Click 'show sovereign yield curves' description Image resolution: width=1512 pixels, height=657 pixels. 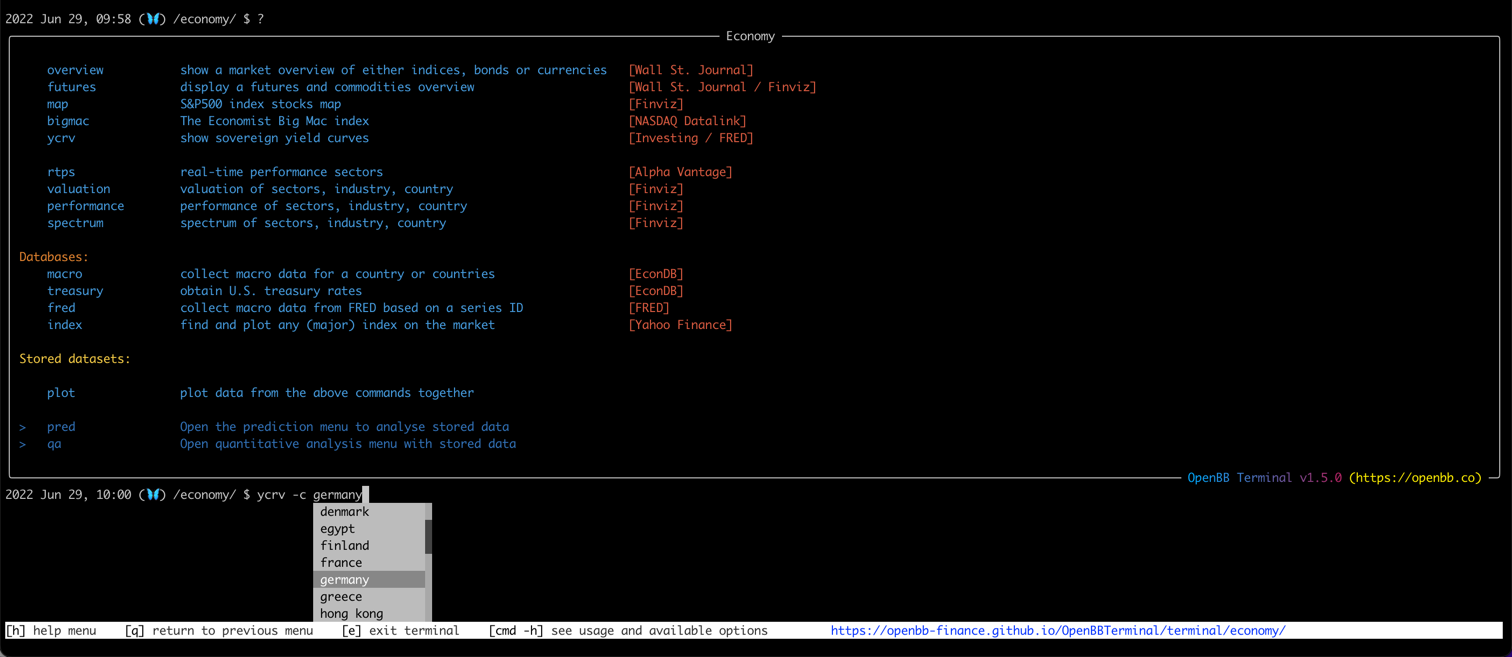[274, 138]
